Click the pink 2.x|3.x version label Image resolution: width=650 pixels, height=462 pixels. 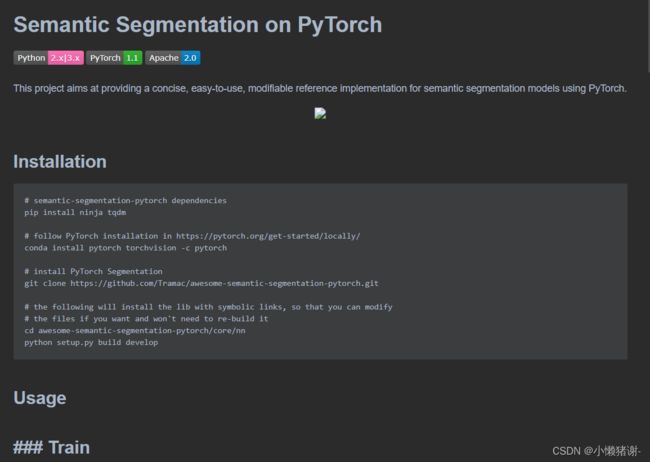click(66, 58)
